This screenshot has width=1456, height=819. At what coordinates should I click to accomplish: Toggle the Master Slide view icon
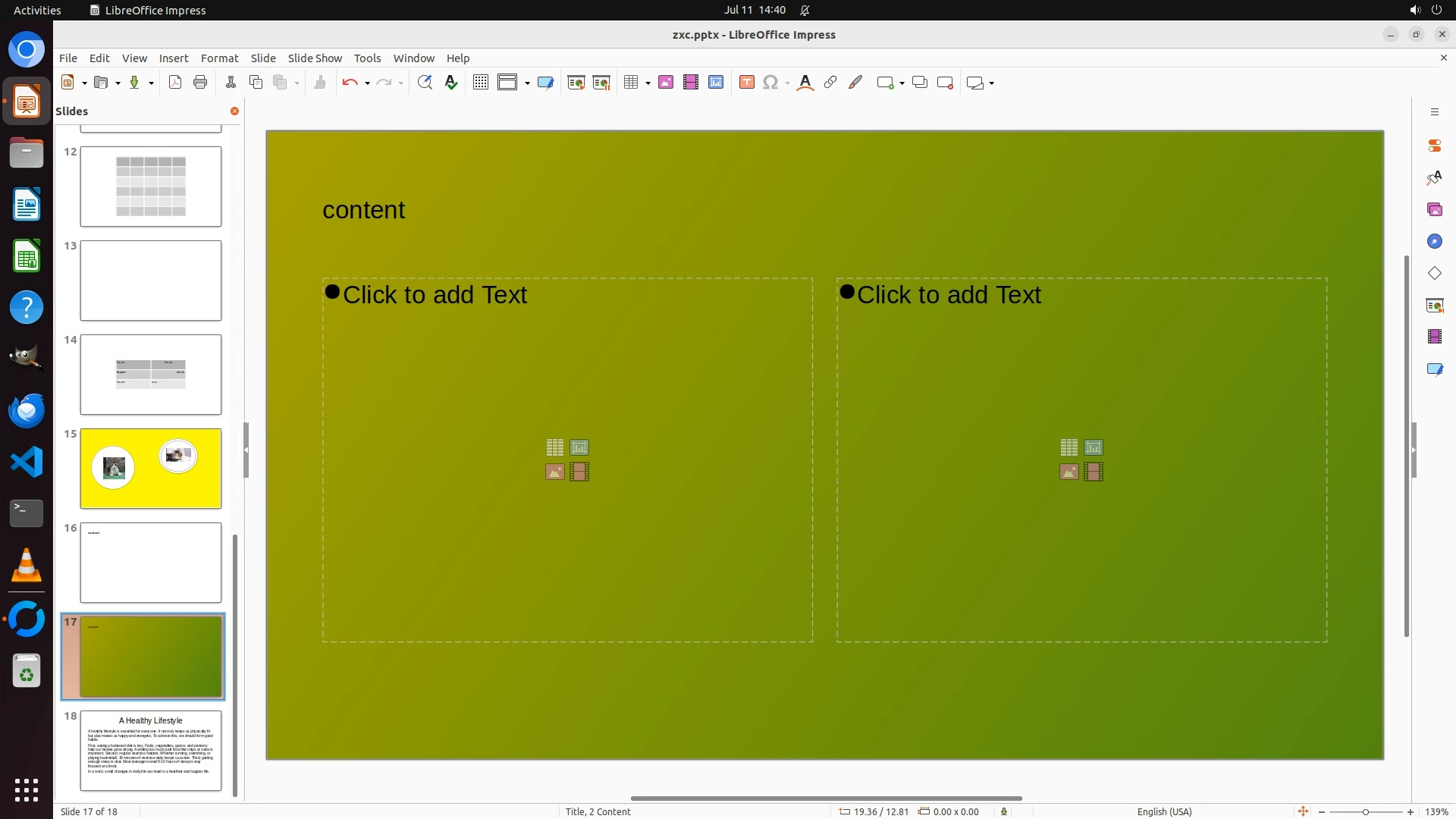545,83
